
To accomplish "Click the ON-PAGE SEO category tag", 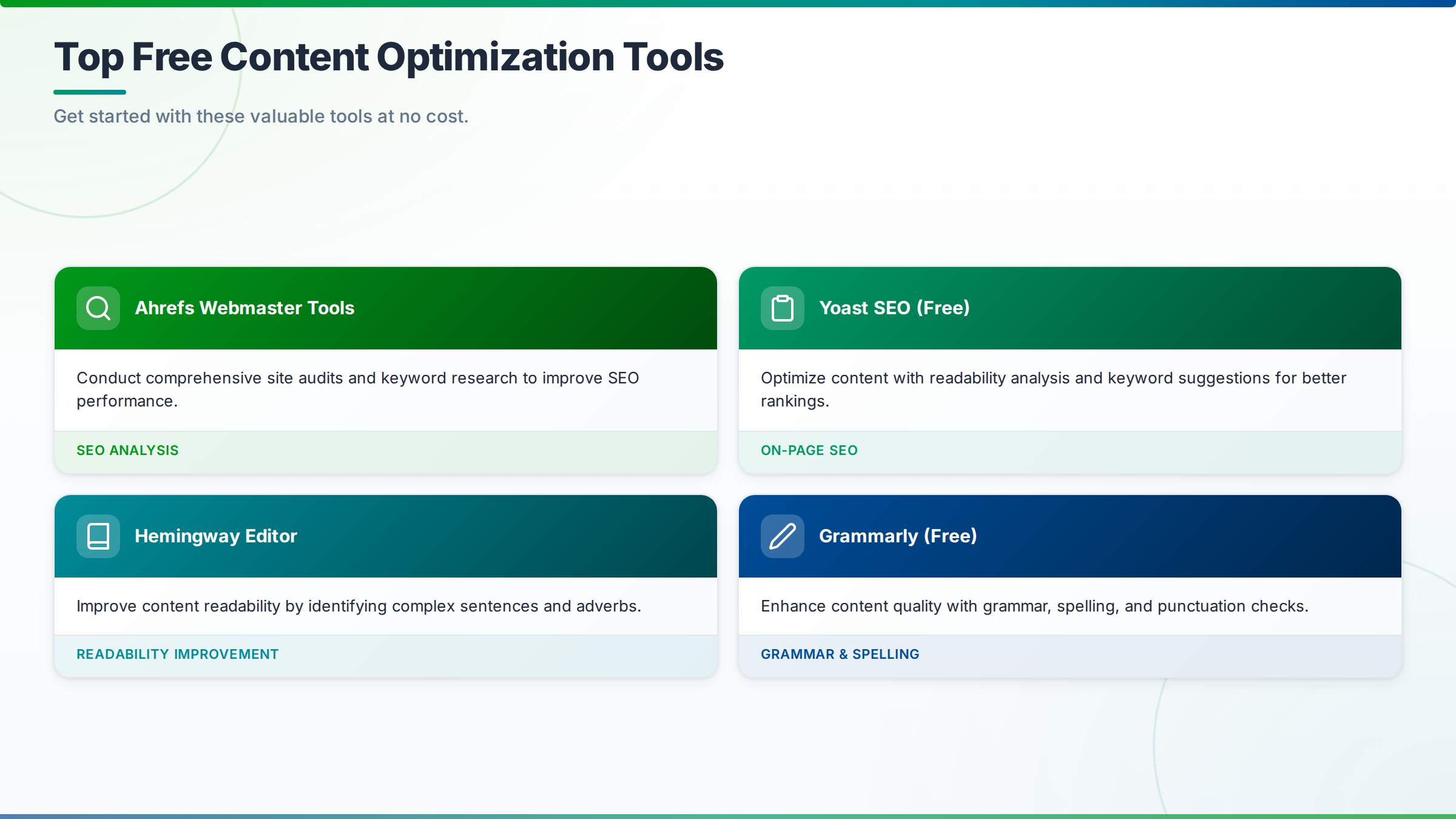I will 809,450.
